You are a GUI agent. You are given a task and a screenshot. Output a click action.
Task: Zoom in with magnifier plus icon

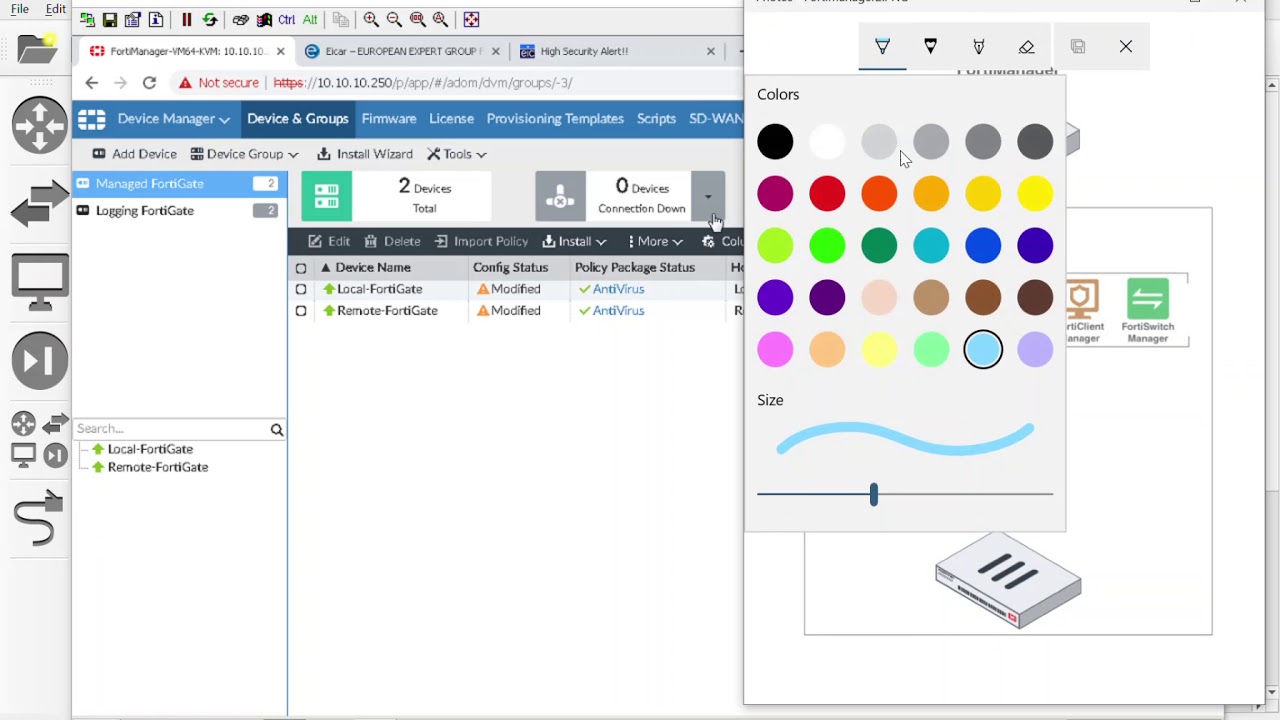click(x=371, y=19)
